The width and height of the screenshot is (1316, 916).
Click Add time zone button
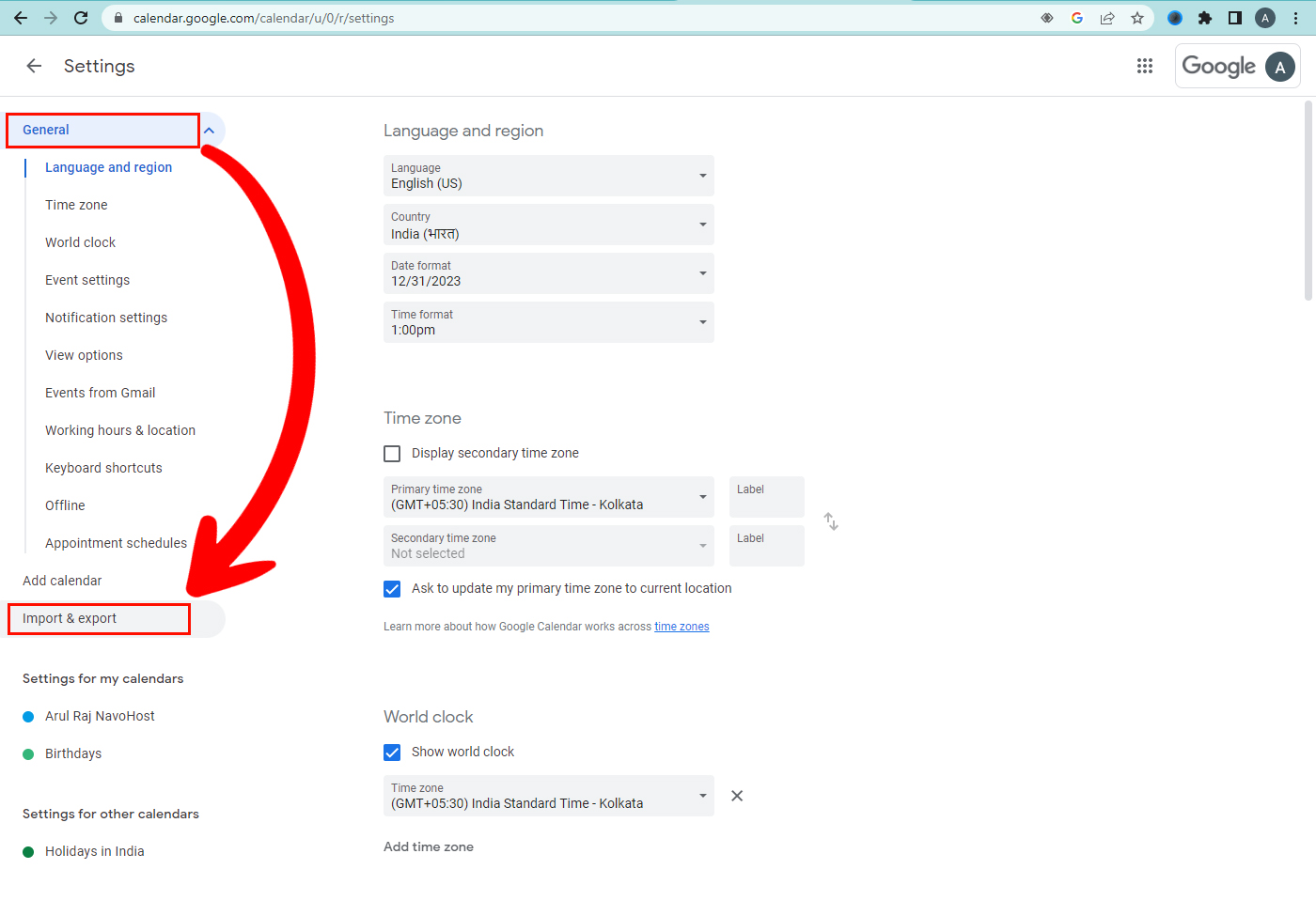pyautogui.click(x=429, y=846)
